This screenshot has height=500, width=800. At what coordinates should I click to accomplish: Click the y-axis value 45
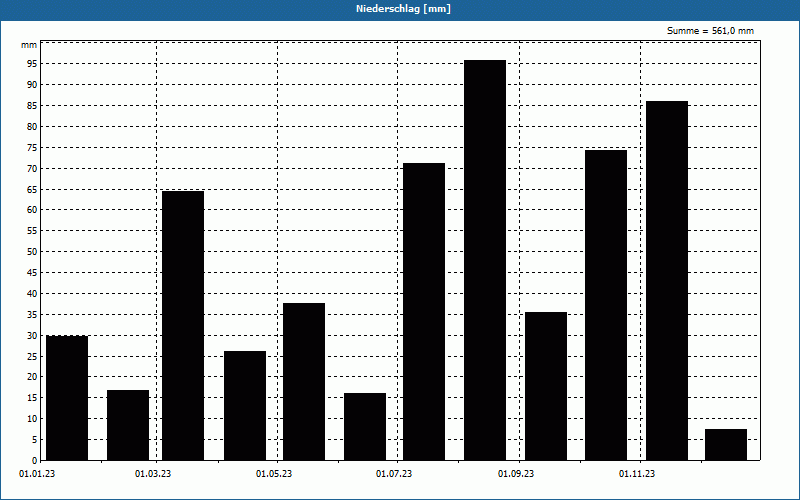tap(33, 272)
